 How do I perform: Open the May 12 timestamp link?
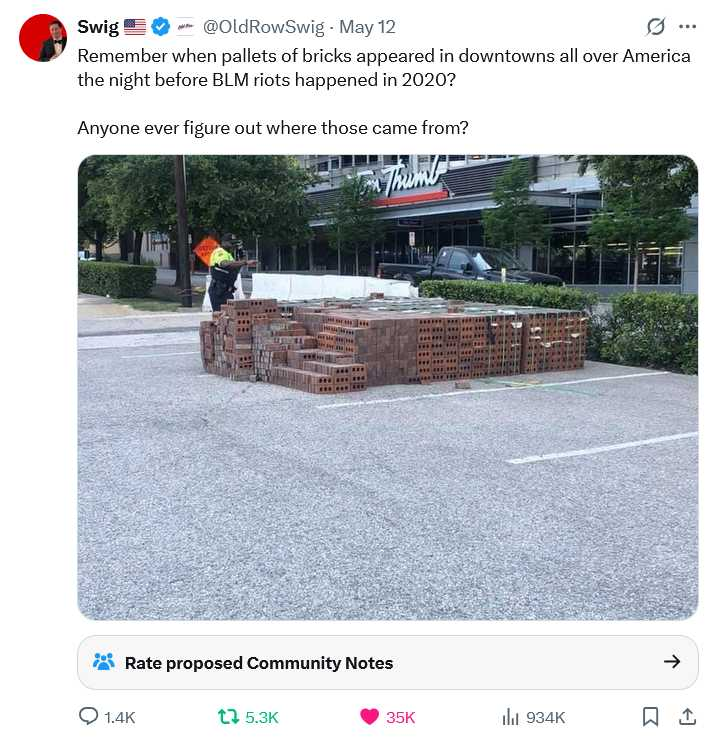point(367,27)
